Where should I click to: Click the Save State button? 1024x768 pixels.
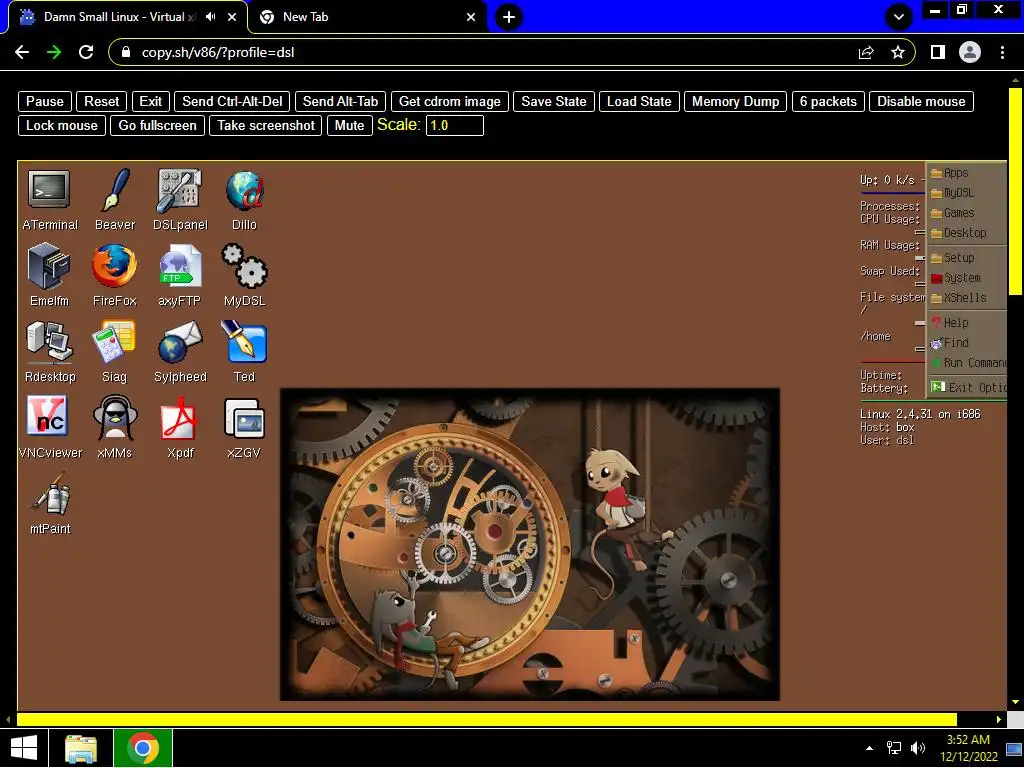554,101
